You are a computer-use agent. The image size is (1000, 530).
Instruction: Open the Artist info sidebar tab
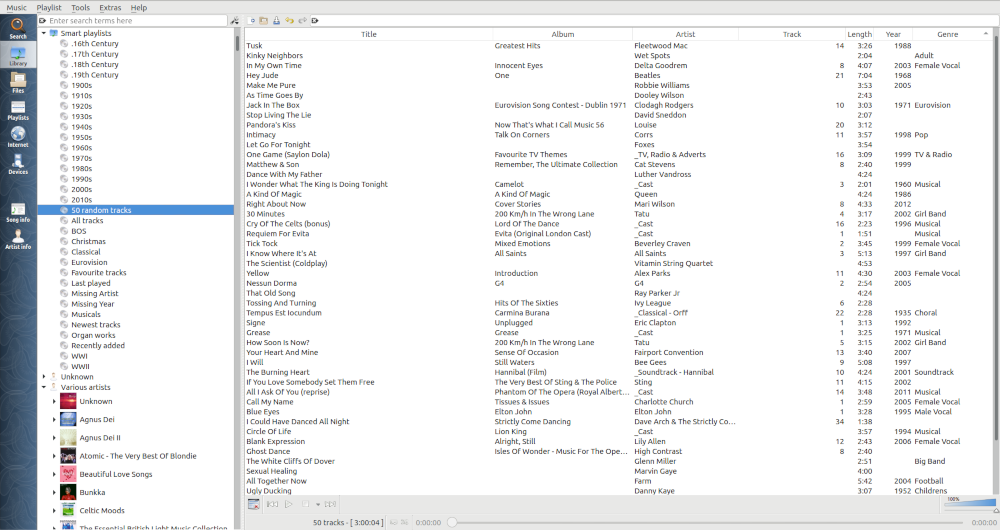tap(18, 239)
